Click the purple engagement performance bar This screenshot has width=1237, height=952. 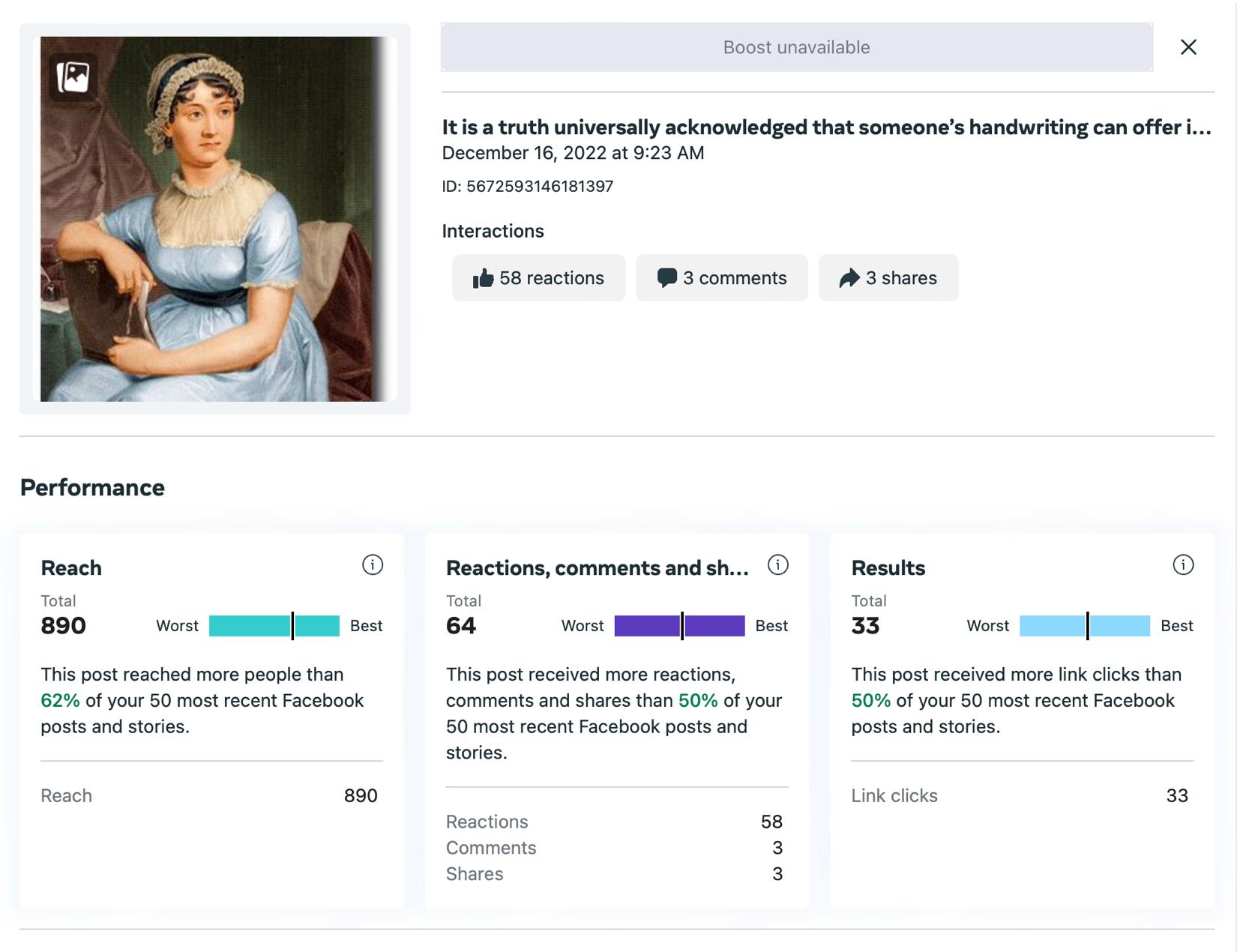[679, 626]
